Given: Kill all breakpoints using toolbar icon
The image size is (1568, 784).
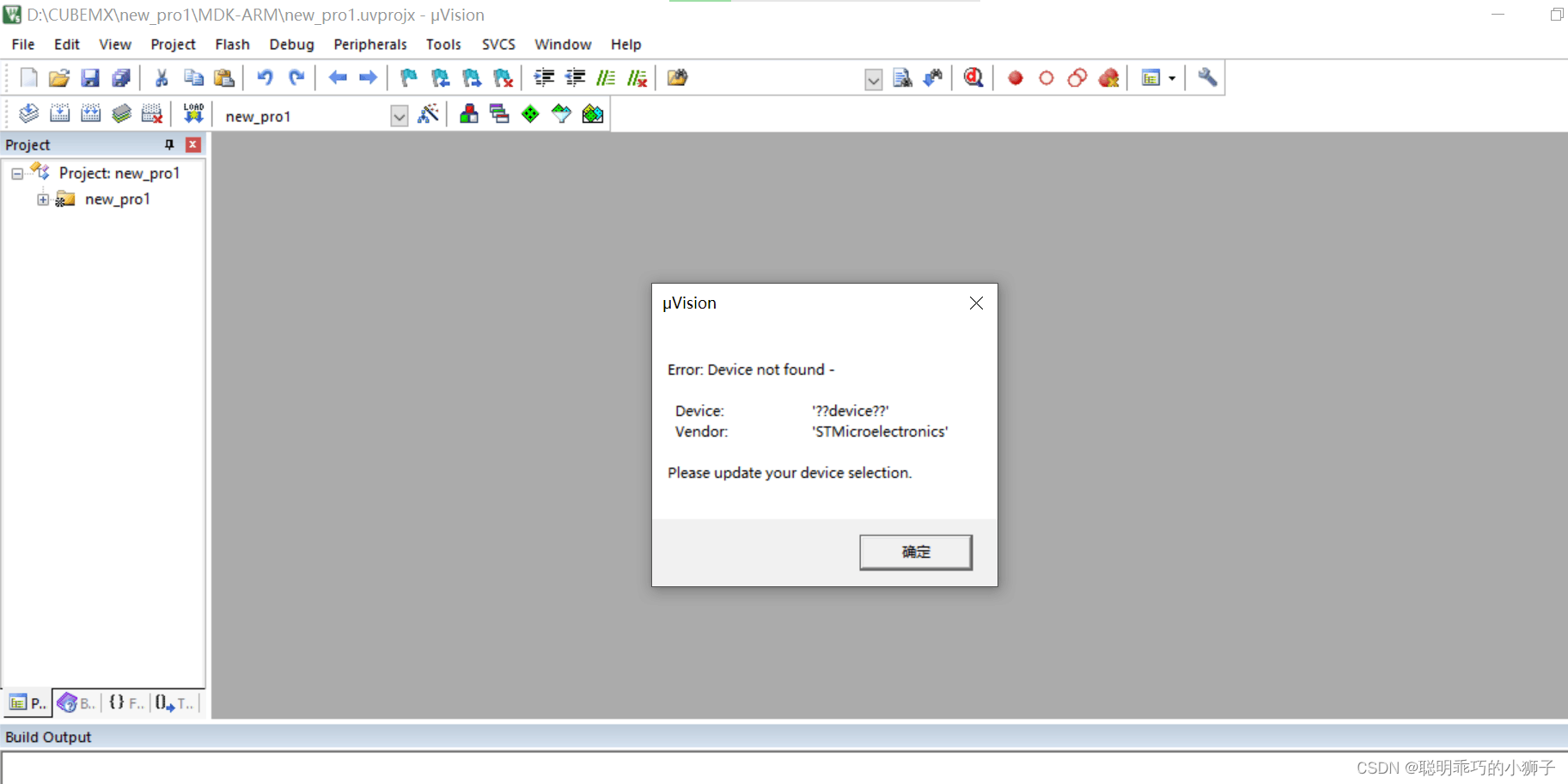Looking at the screenshot, I should pos(1109,77).
